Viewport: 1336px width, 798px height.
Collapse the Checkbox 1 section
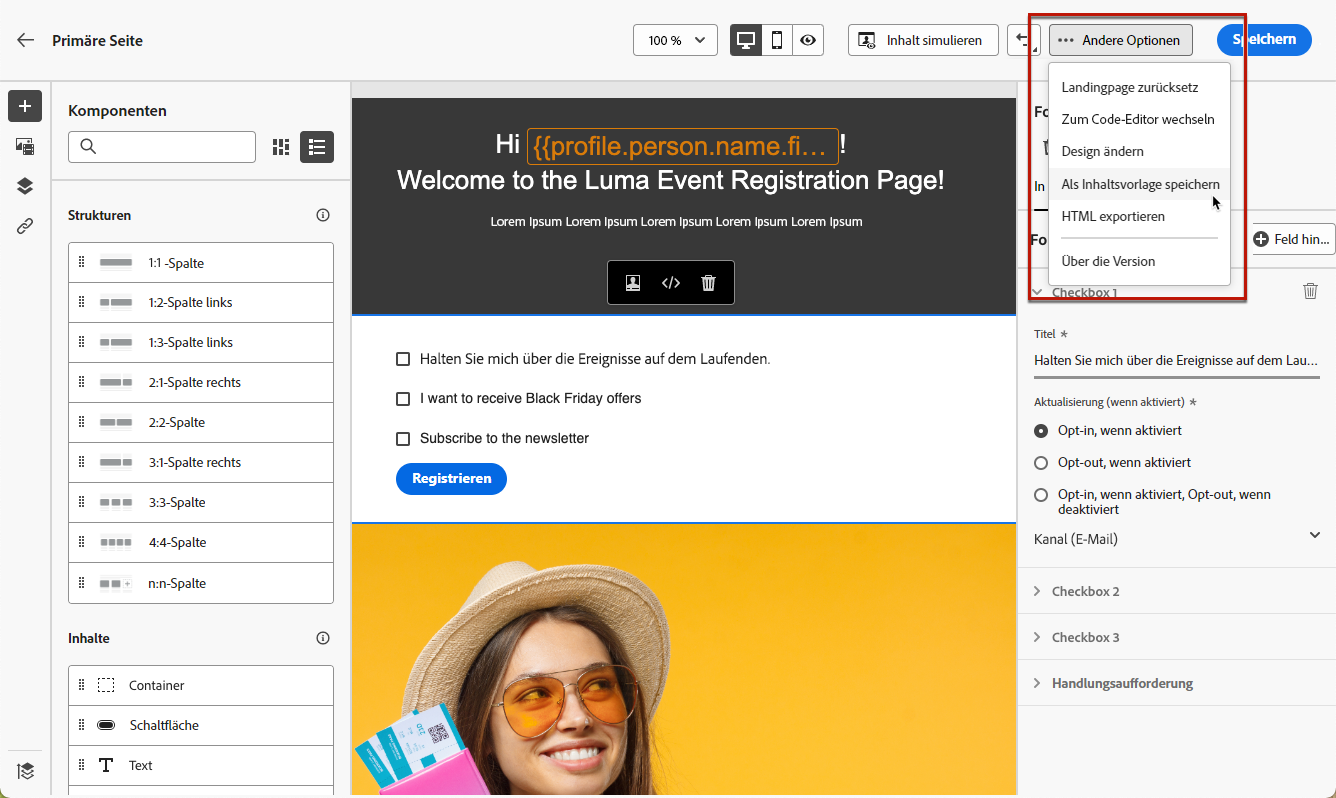tap(1037, 292)
